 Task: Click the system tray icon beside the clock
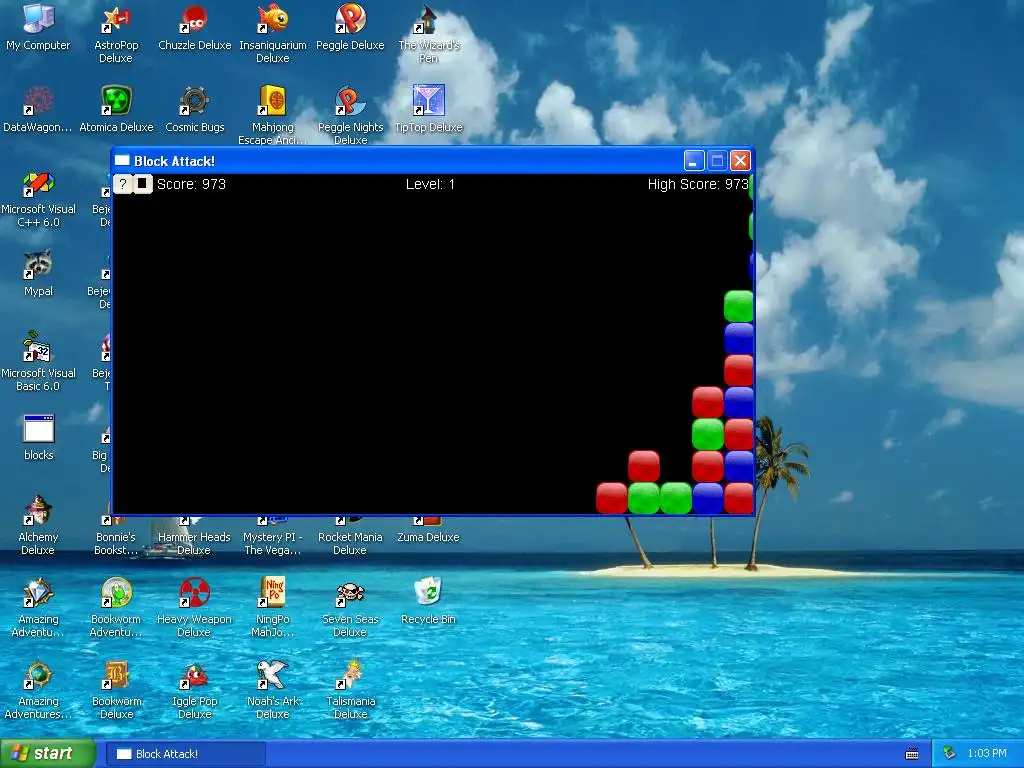tap(950, 754)
